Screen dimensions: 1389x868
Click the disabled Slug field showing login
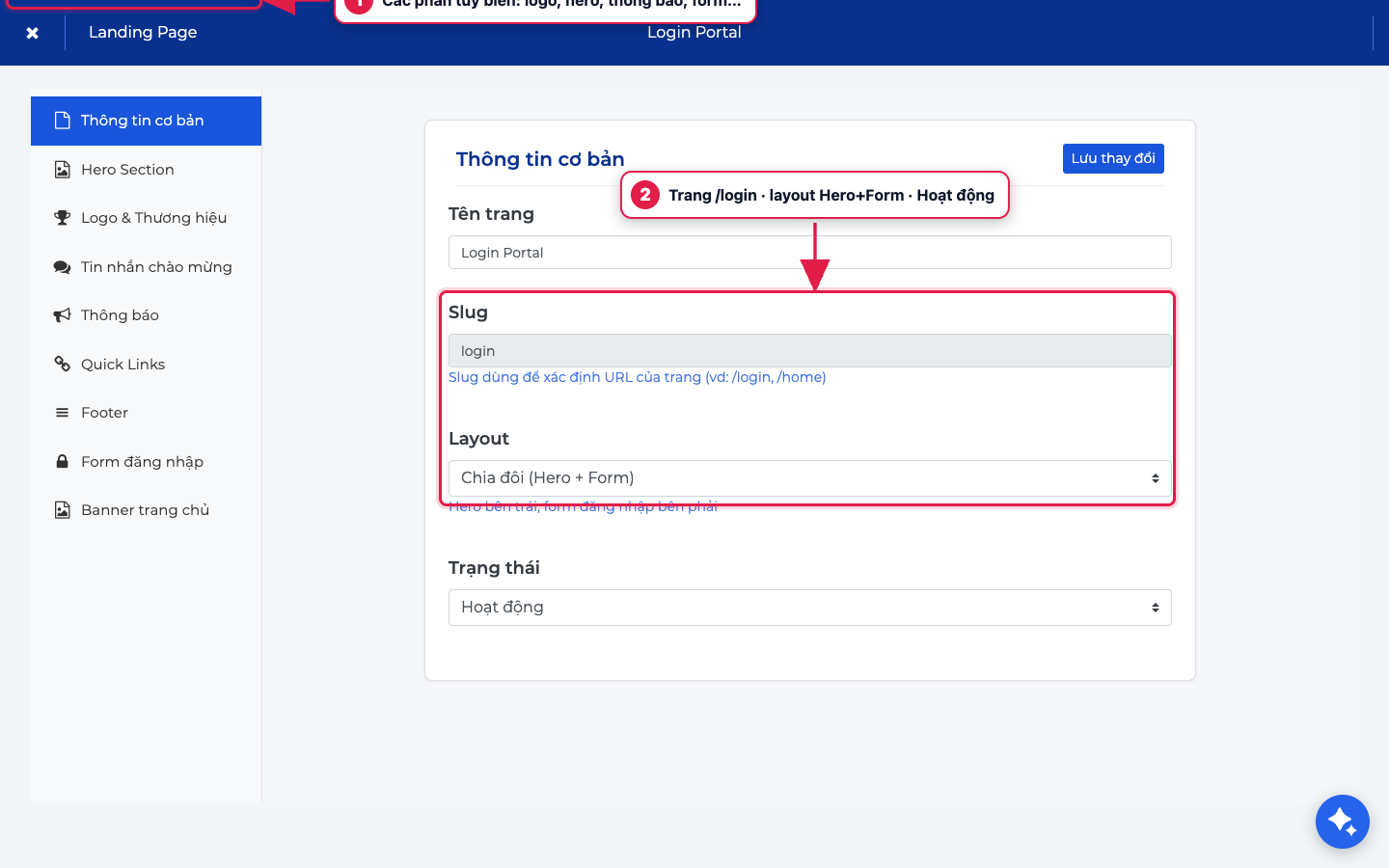[x=810, y=351]
